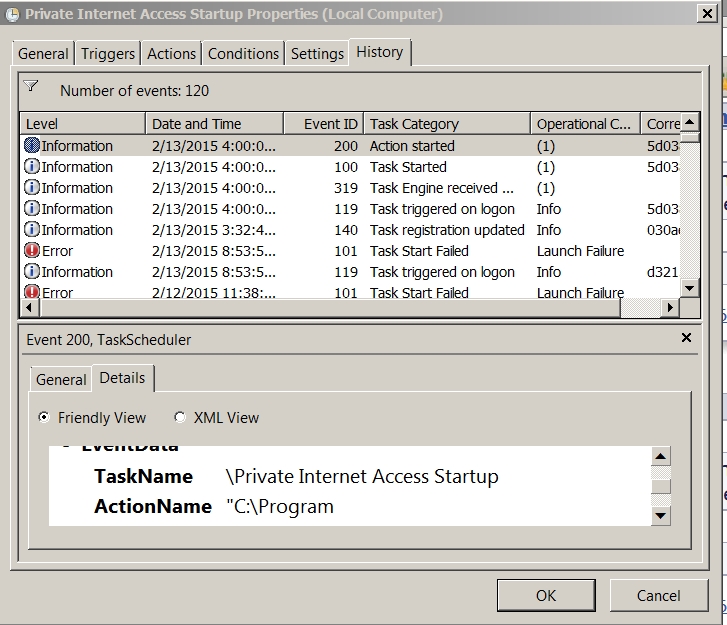
Task: Open the event General sub-tab
Action: [x=61, y=380]
